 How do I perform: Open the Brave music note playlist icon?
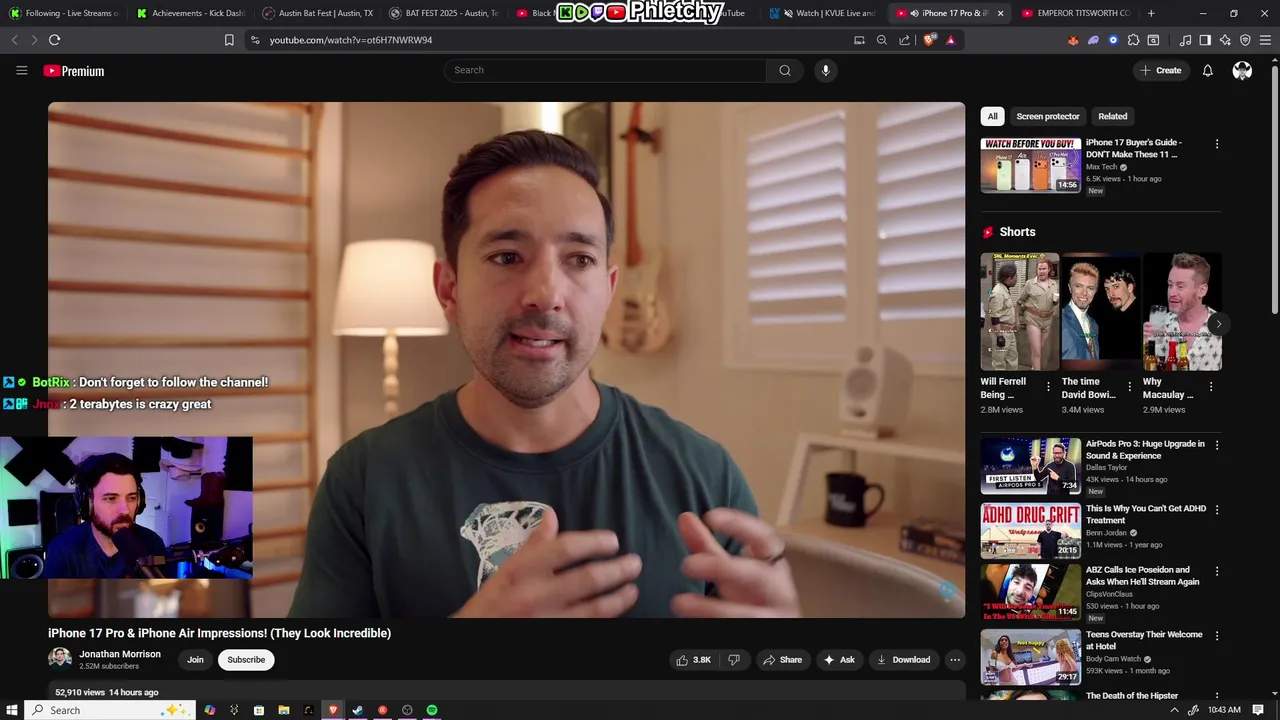tap(1185, 40)
